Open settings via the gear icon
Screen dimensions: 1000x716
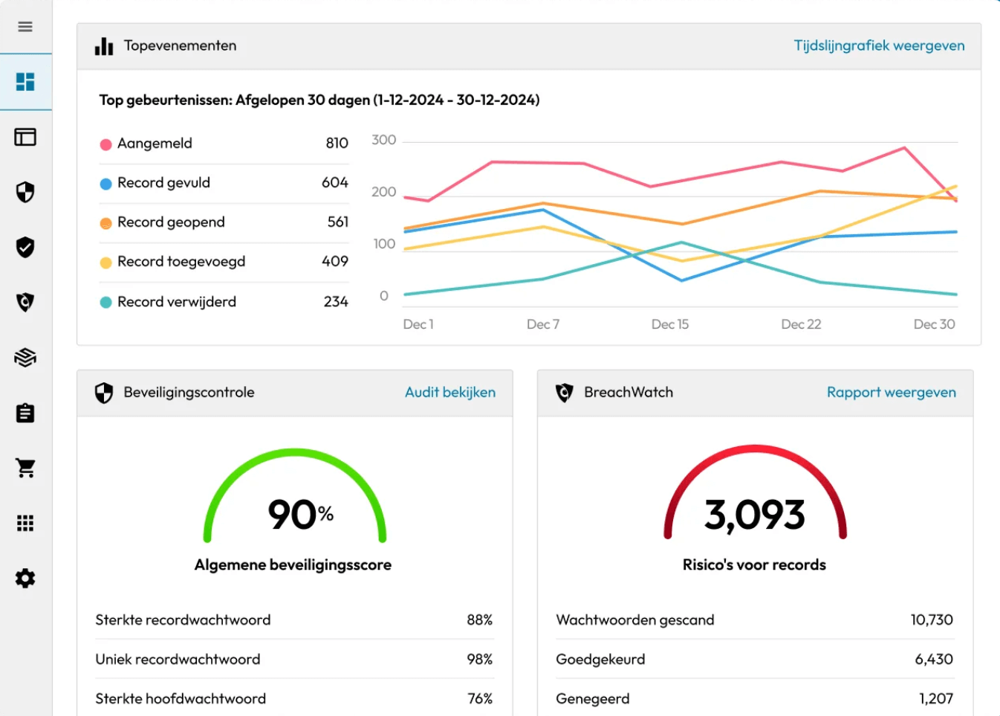(x=25, y=578)
